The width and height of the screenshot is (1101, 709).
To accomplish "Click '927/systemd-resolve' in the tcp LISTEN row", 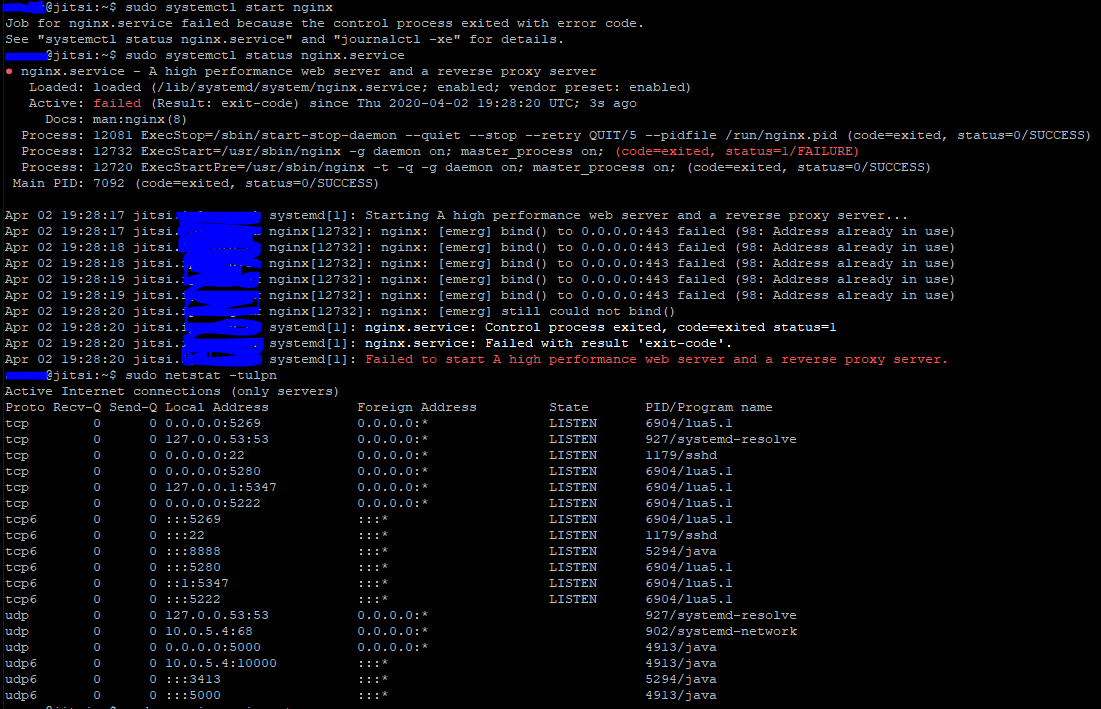I will click(x=720, y=439).
